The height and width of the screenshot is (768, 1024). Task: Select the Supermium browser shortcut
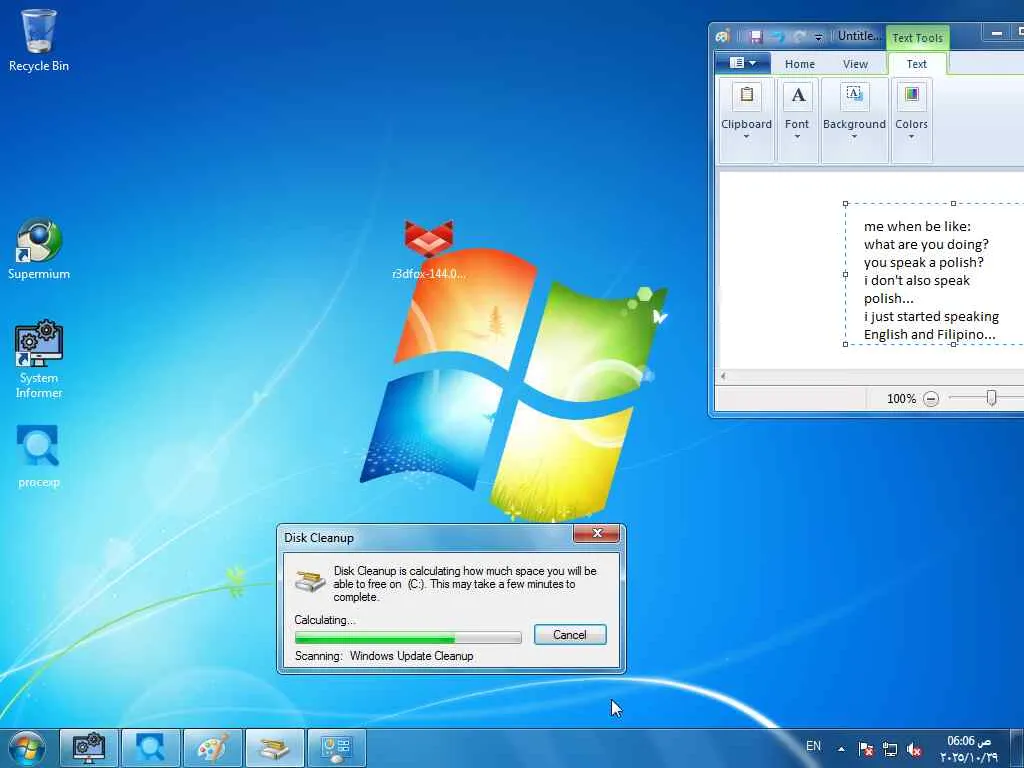[39, 249]
